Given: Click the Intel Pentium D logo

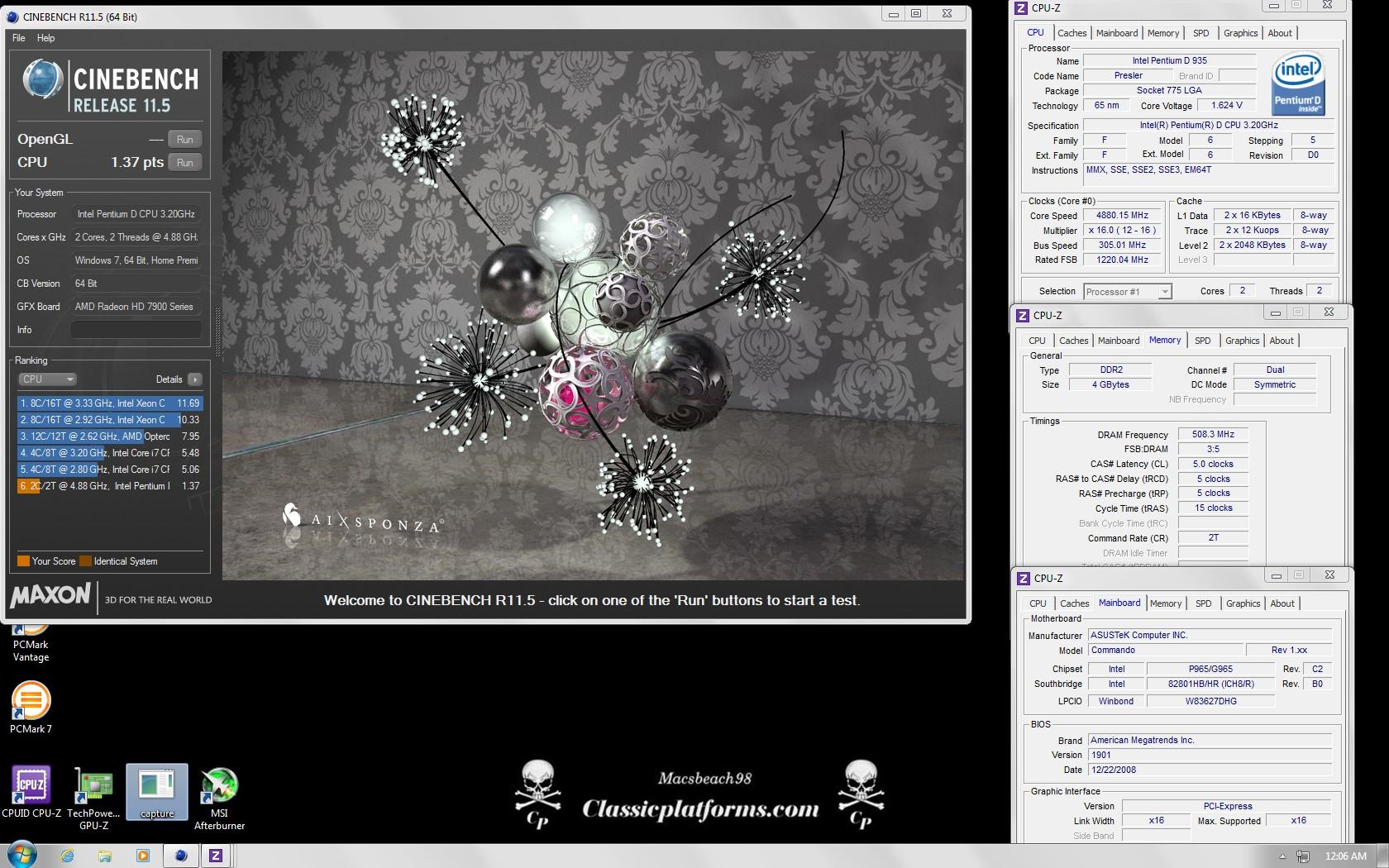Looking at the screenshot, I should [1298, 83].
